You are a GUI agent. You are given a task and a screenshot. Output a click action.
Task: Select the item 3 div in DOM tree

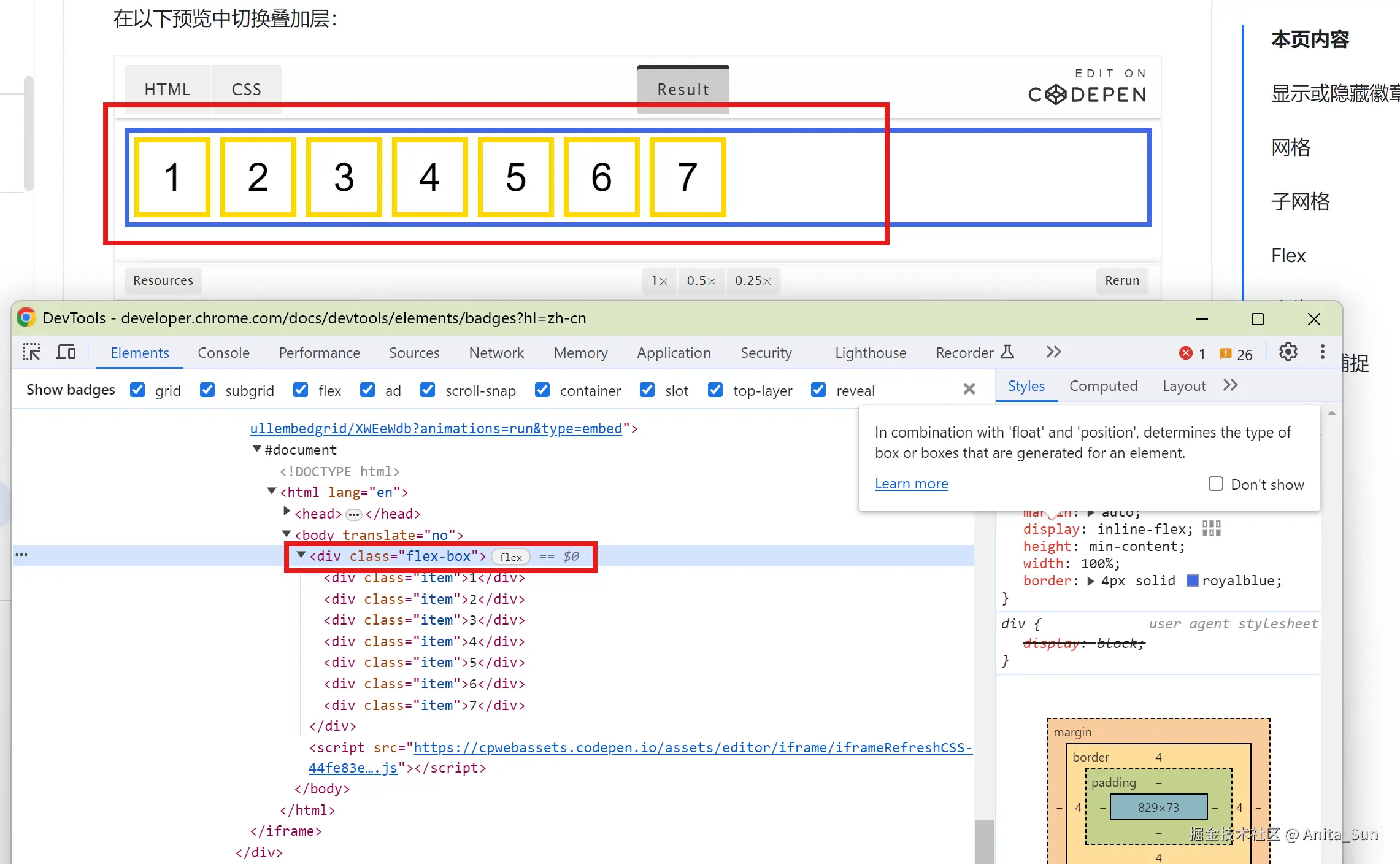pos(424,620)
